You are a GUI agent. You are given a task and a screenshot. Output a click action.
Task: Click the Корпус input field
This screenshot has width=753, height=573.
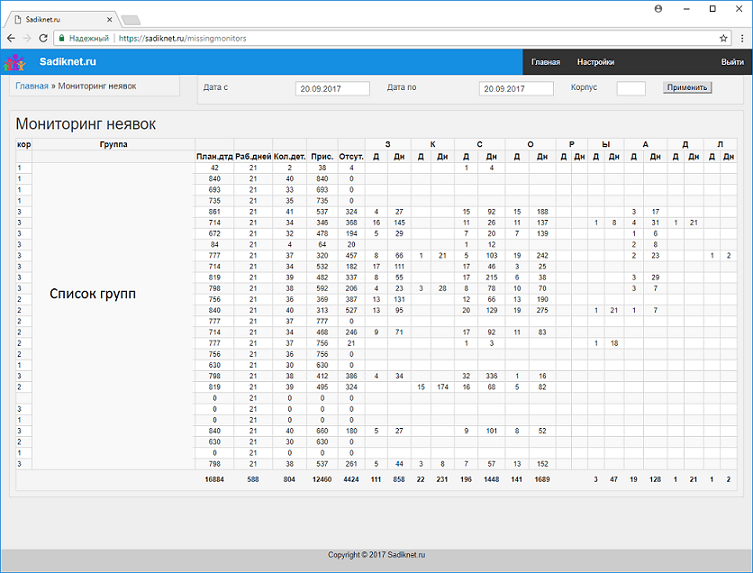click(631, 88)
